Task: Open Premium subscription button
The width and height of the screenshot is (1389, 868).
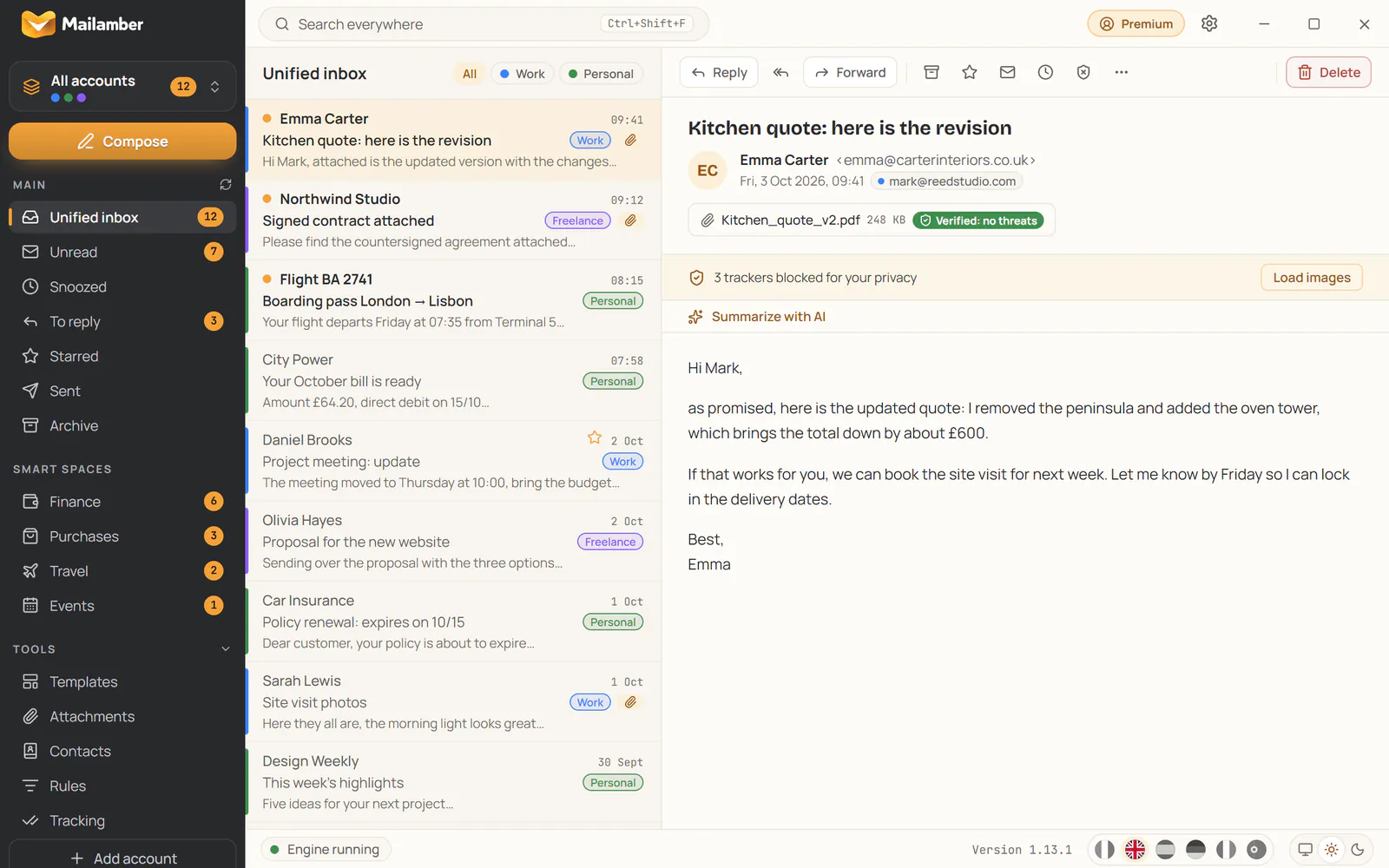Action: tap(1136, 24)
